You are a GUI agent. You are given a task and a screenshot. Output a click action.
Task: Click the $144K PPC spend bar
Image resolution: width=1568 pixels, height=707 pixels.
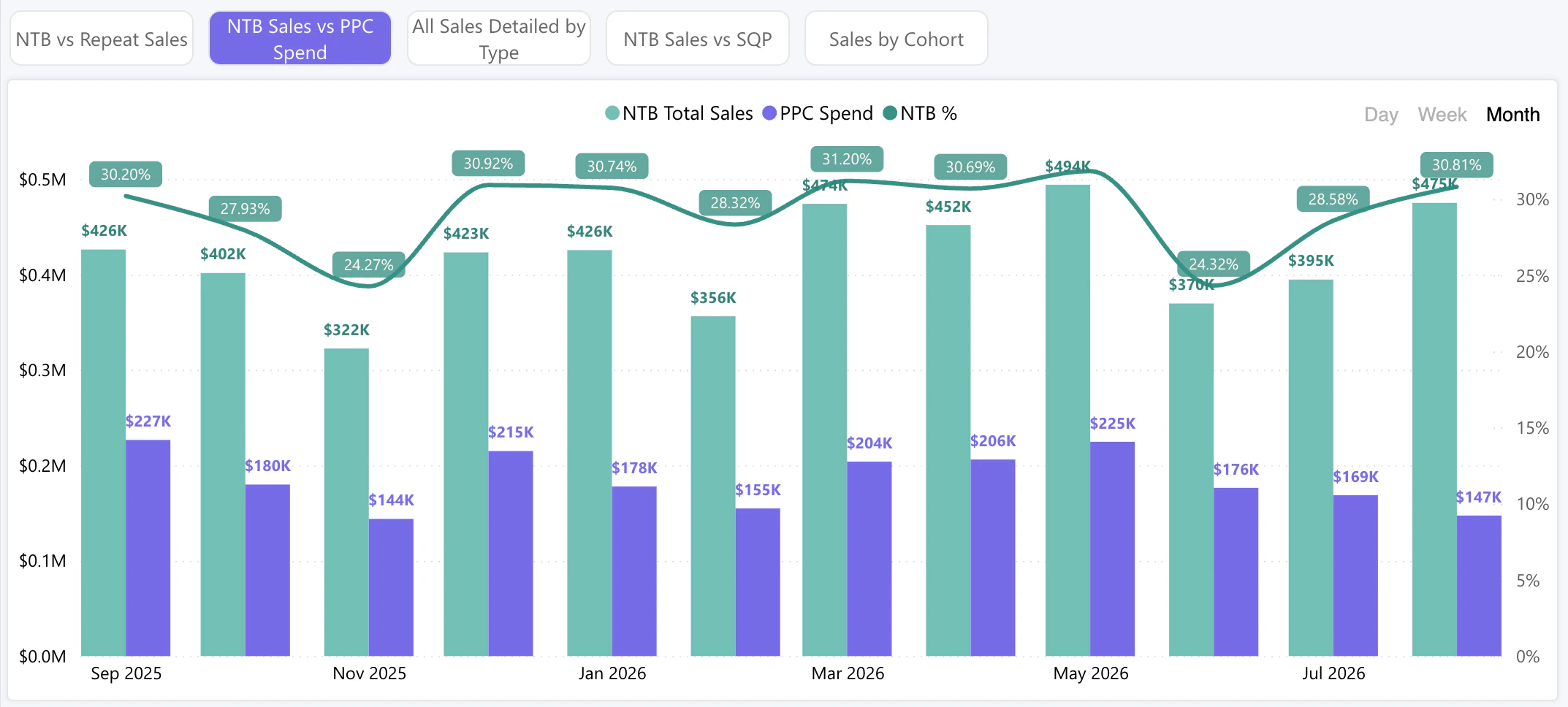391,587
